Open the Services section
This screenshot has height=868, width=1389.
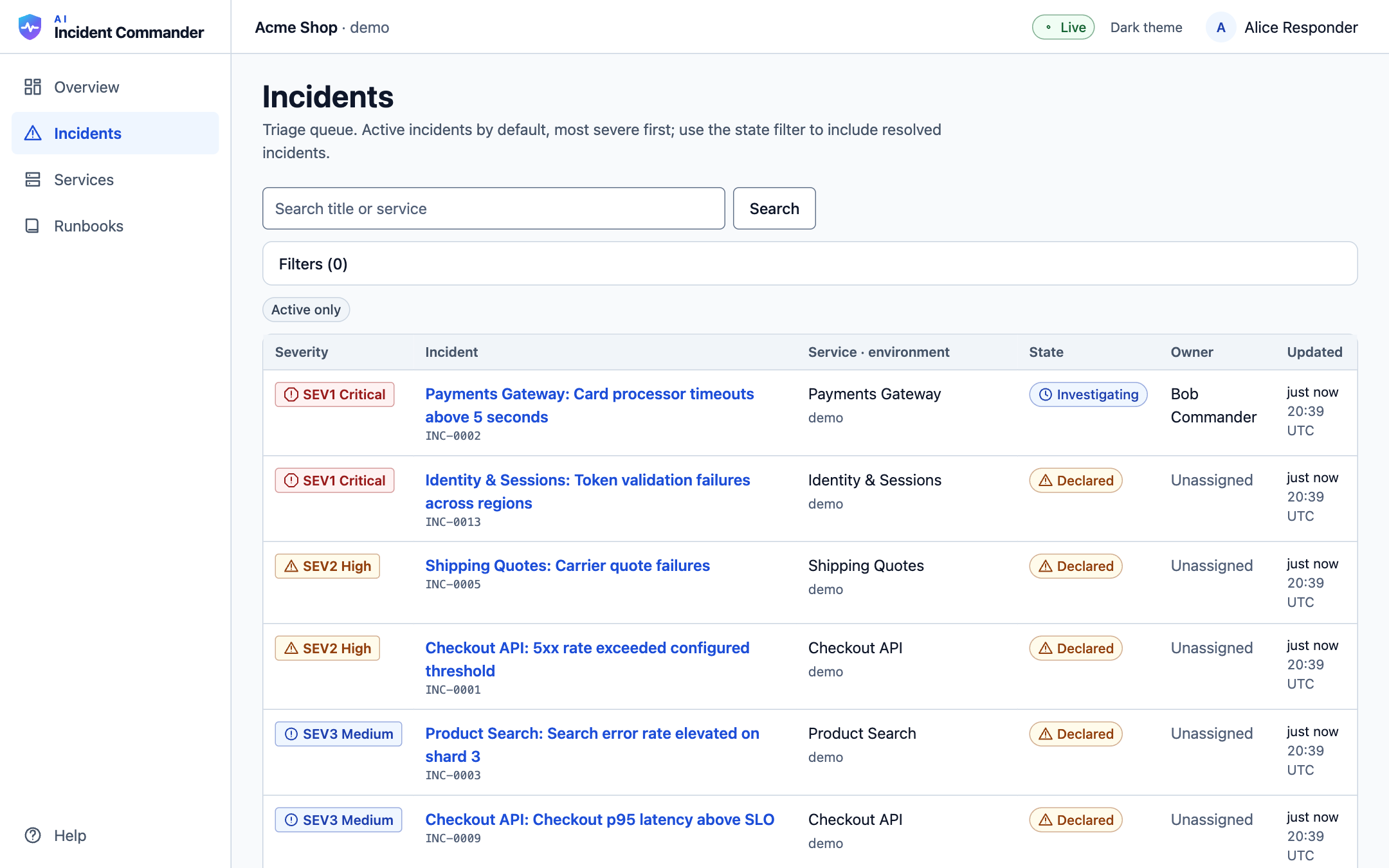click(x=115, y=179)
